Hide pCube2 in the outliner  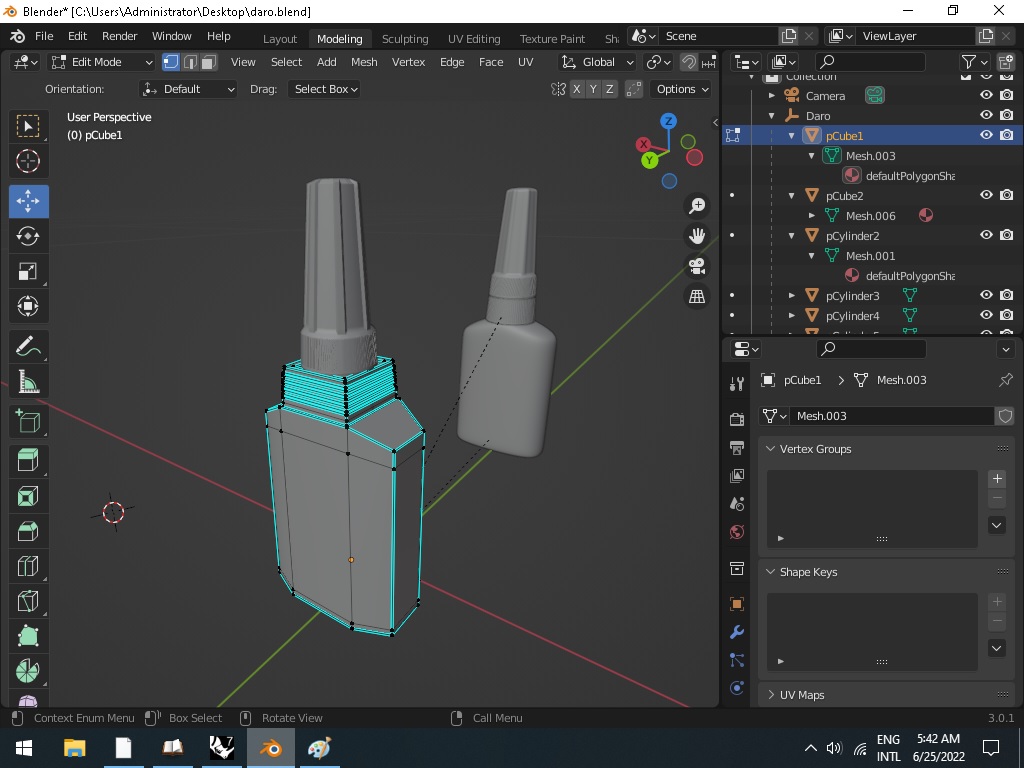pyautogui.click(x=986, y=195)
